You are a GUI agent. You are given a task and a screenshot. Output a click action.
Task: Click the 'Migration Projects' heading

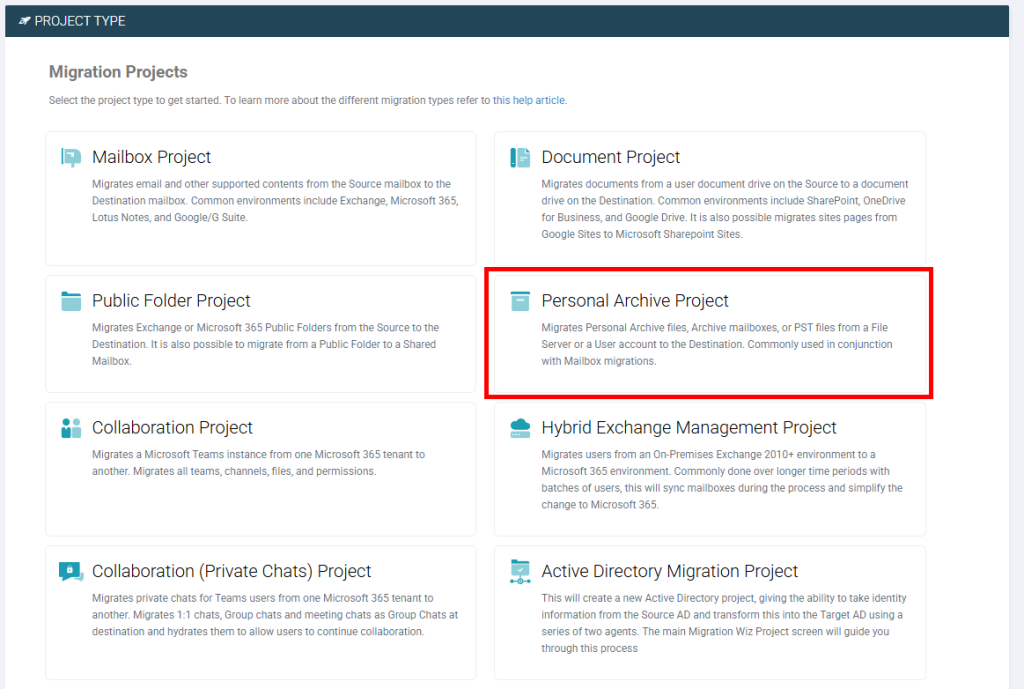point(118,72)
